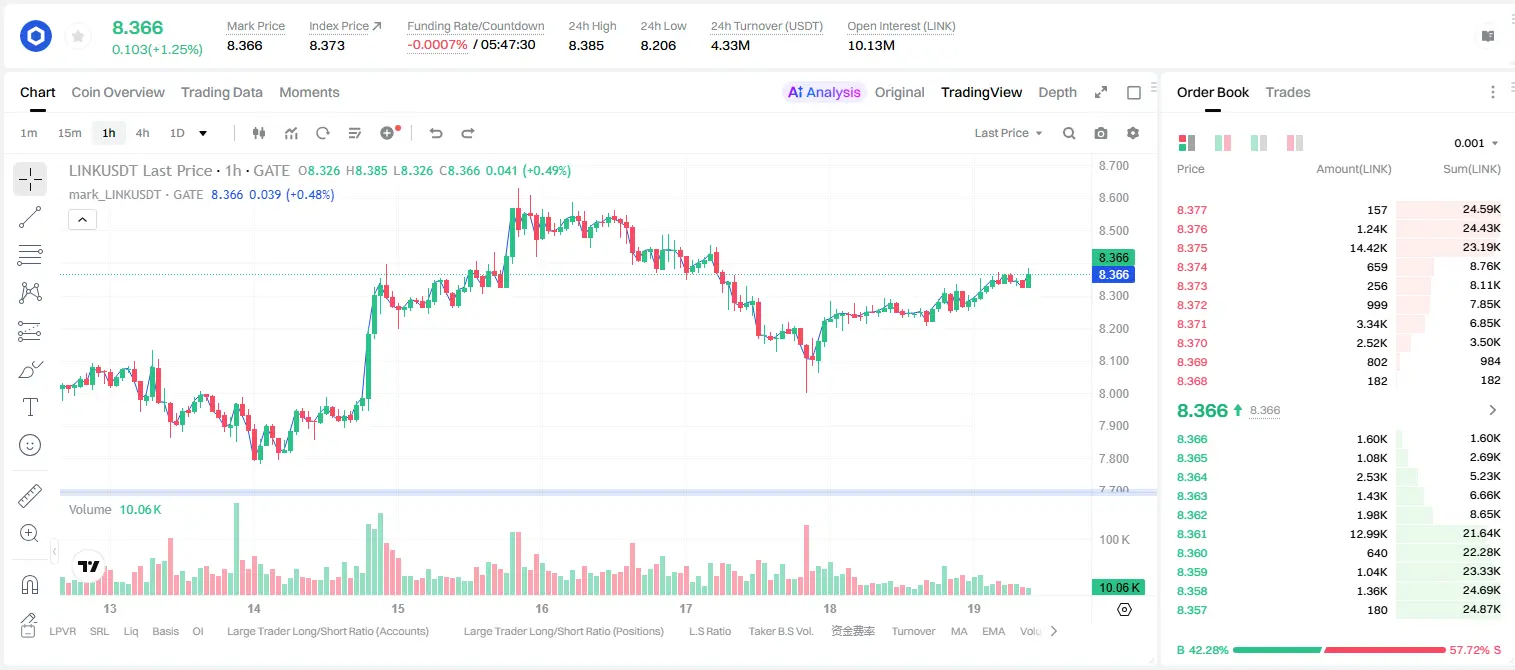Choose the ruler measure tool
Image resolution: width=1515 pixels, height=670 pixels.
click(30, 496)
